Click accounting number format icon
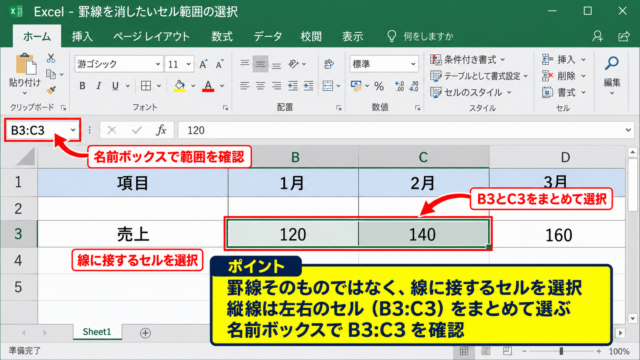 pyautogui.click(x=356, y=86)
